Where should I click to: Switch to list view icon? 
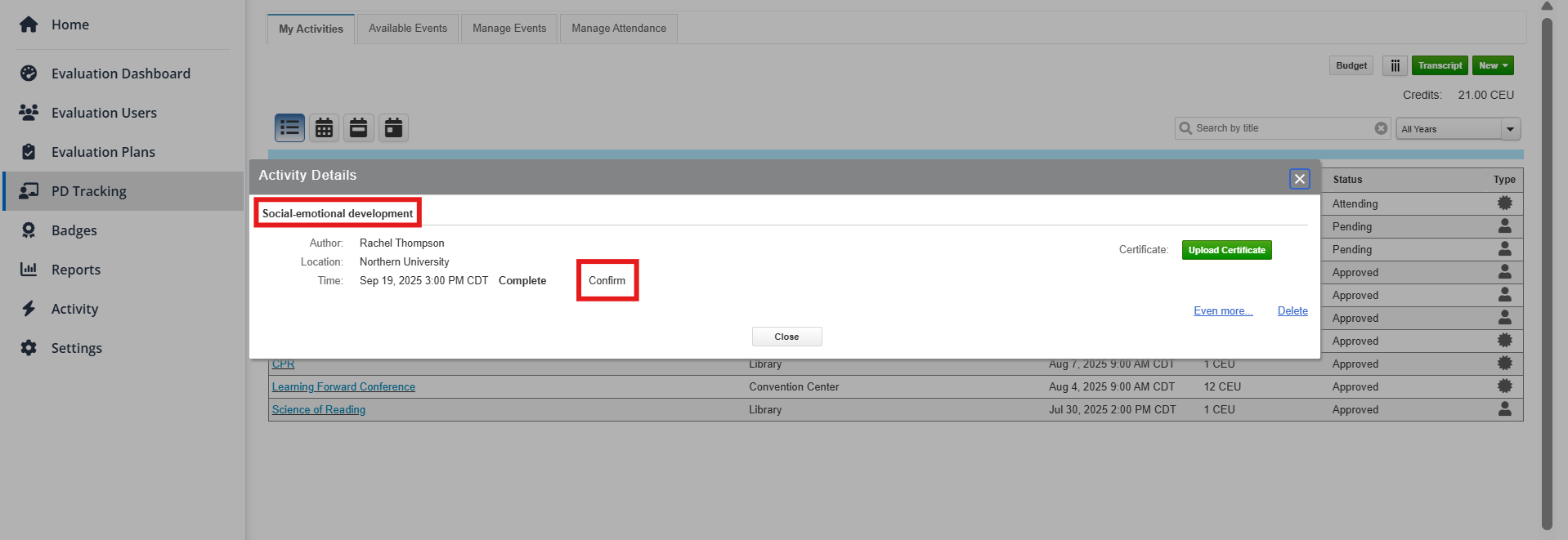coord(289,127)
